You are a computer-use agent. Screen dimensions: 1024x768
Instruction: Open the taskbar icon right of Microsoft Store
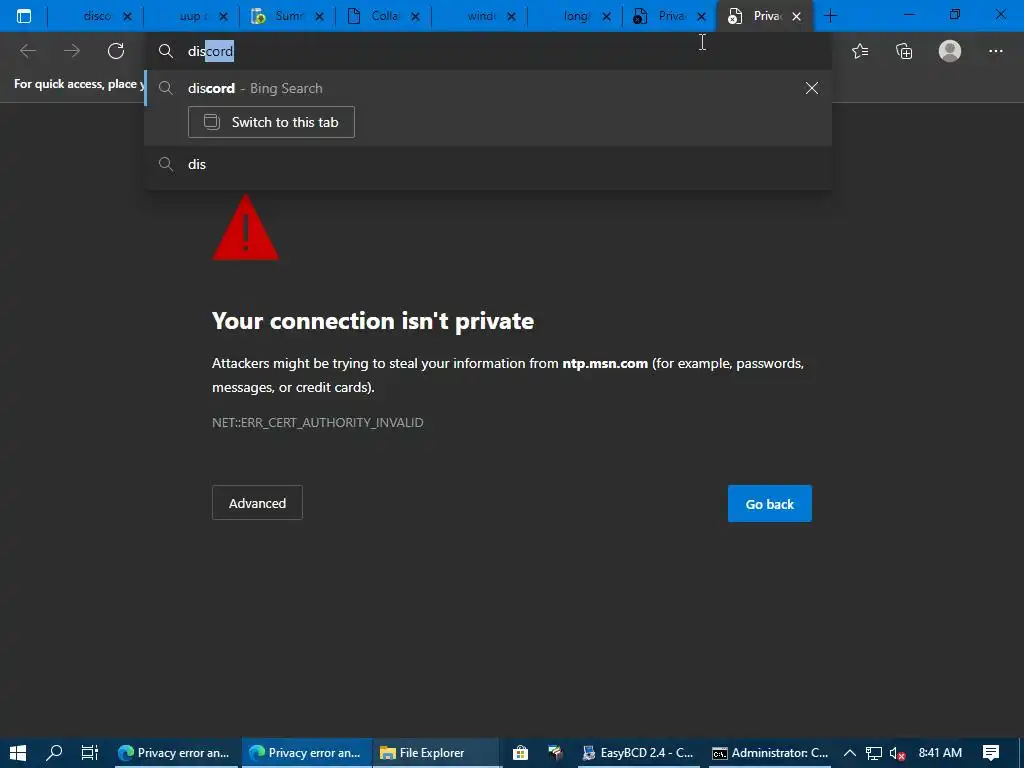pyautogui.click(x=555, y=753)
